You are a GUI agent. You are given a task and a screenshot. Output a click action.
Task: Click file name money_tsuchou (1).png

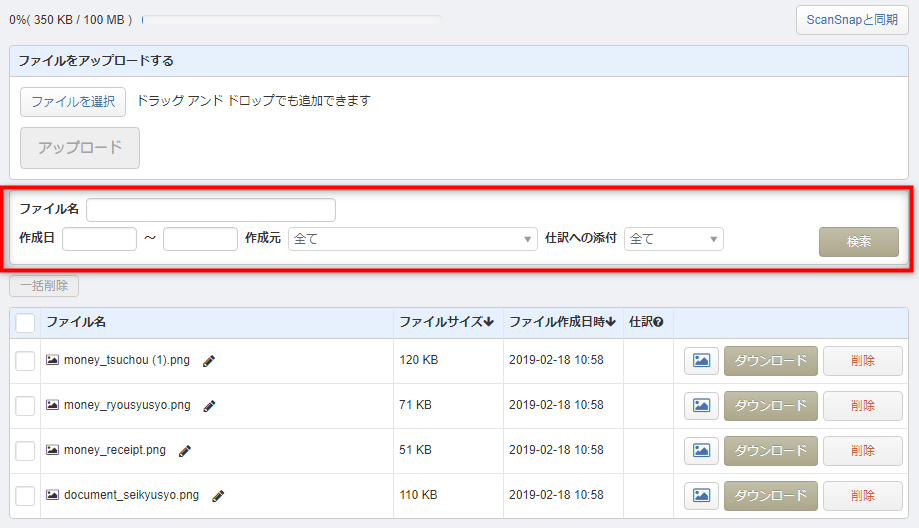tap(127, 360)
